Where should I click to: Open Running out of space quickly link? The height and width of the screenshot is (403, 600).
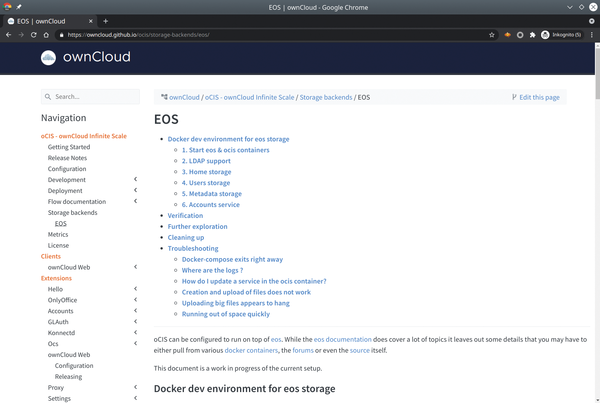(x=226, y=314)
